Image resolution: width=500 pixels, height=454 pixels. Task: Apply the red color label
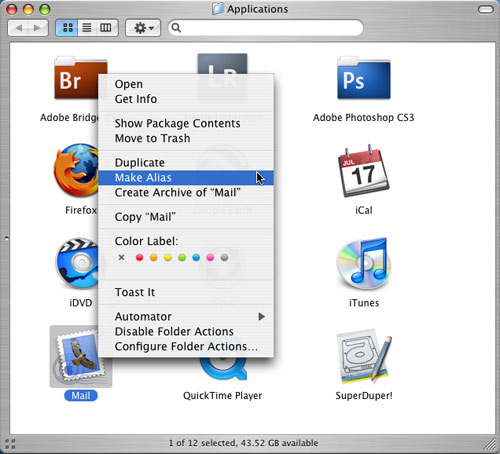pyautogui.click(x=140, y=257)
